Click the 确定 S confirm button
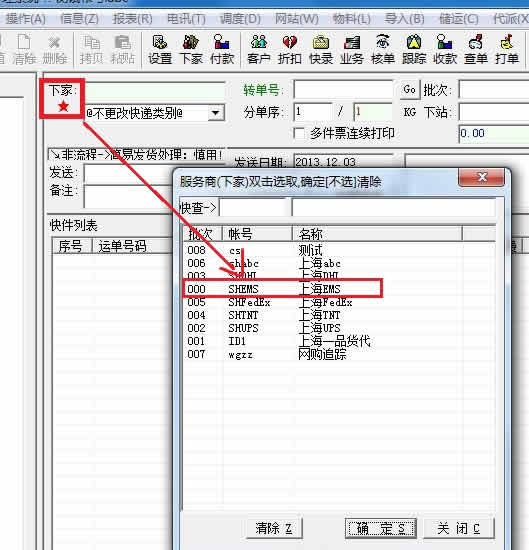This screenshot has height=550, width=529. [x=381, y=528]
